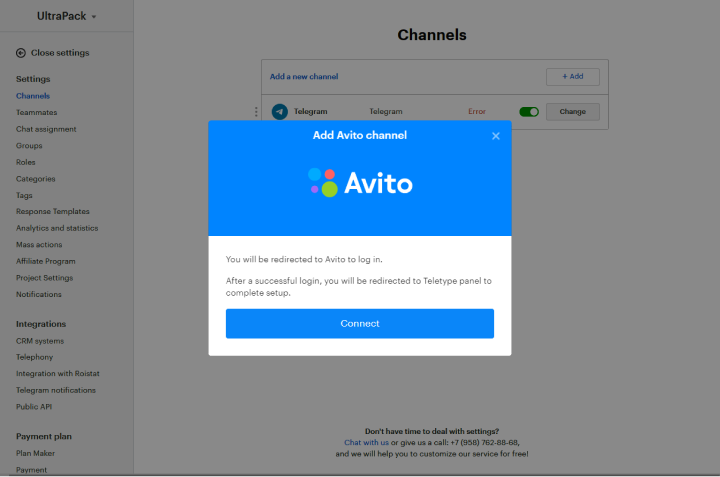The height and width of the screenshot is (477, 720).
Task: Toggle the Telegram channel switch off
Action: pos(529,112)
